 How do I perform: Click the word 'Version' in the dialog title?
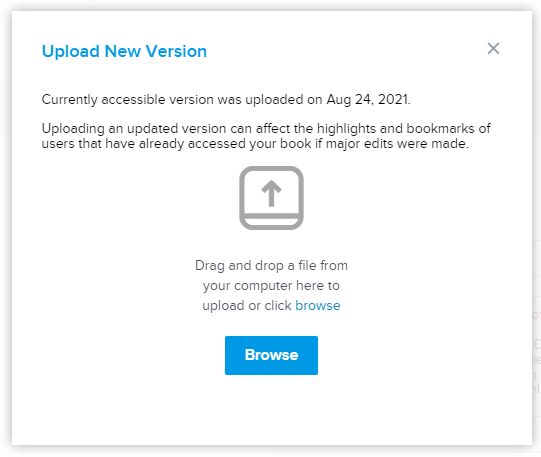[x=176, y=51]
